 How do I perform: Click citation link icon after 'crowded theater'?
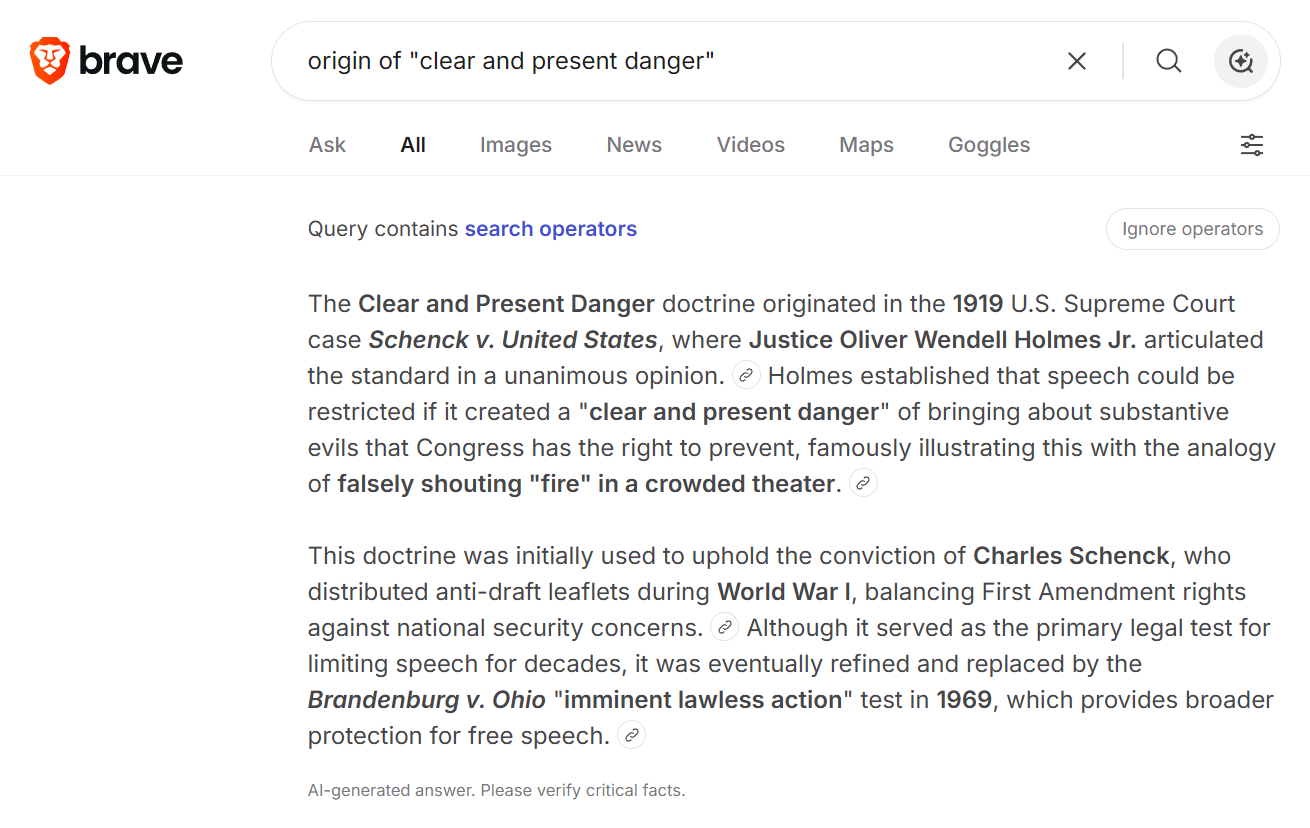pos(863,484)
